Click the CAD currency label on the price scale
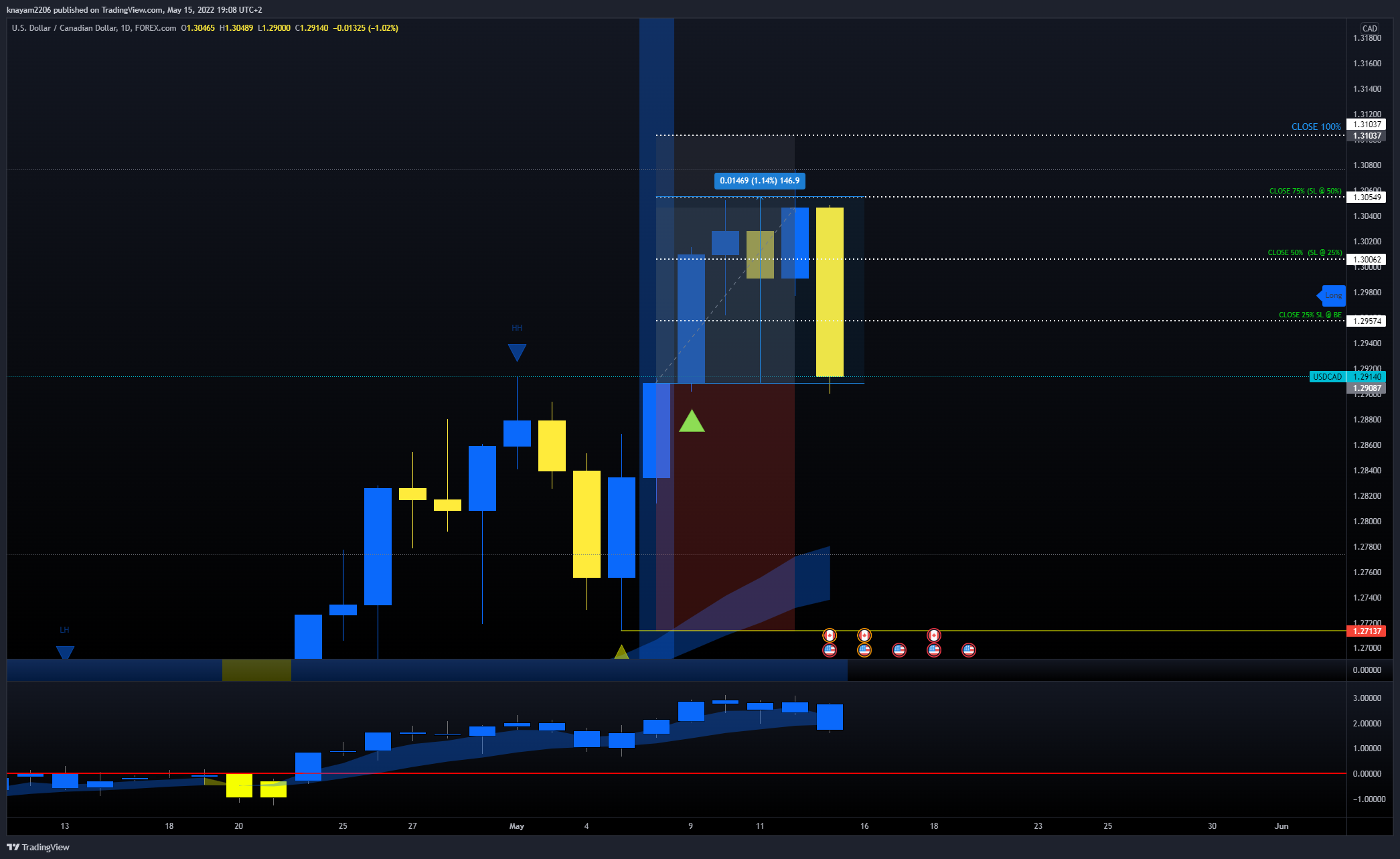 1370,28
